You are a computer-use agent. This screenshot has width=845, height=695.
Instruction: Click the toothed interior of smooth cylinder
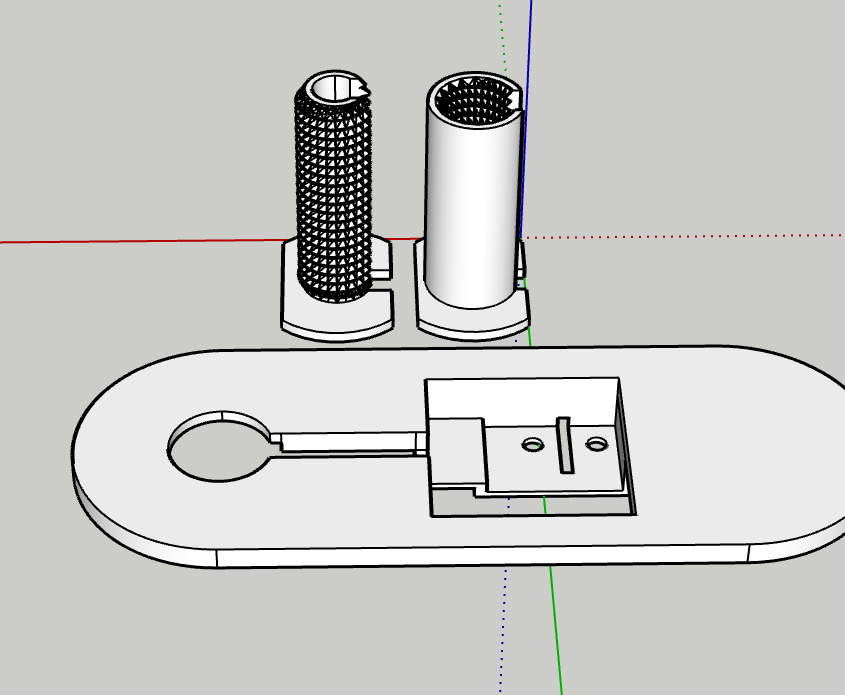473,100
